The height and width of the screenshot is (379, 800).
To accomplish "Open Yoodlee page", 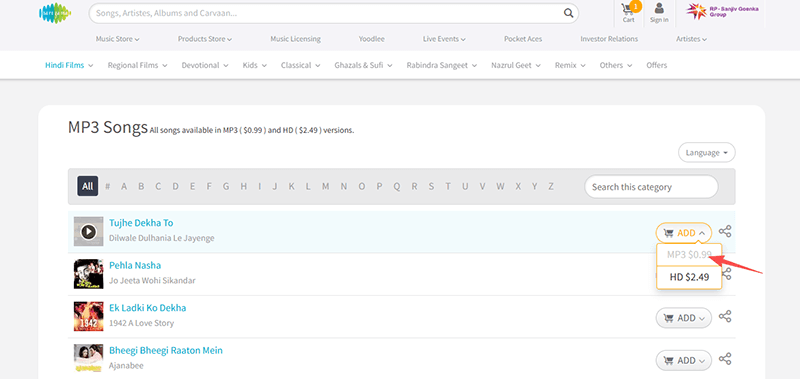I will click(371, 39).
